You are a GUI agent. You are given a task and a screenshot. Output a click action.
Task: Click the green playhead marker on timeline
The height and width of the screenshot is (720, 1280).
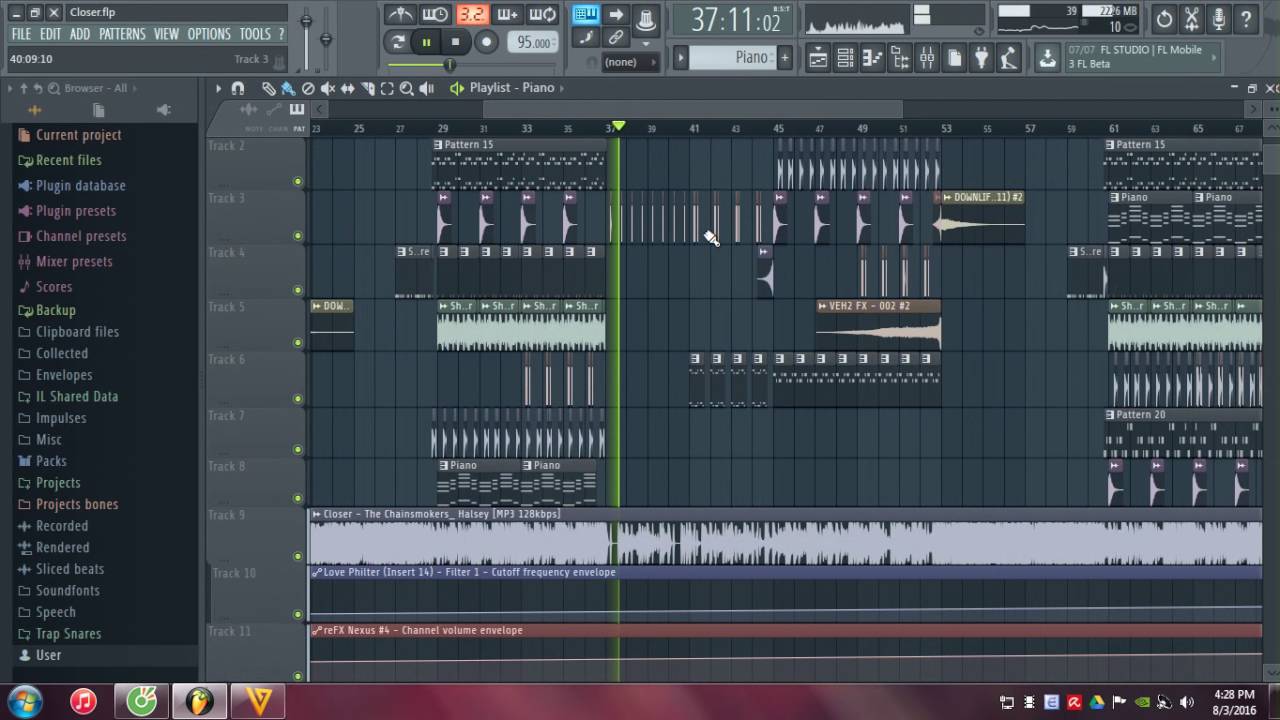coord(618,126)
